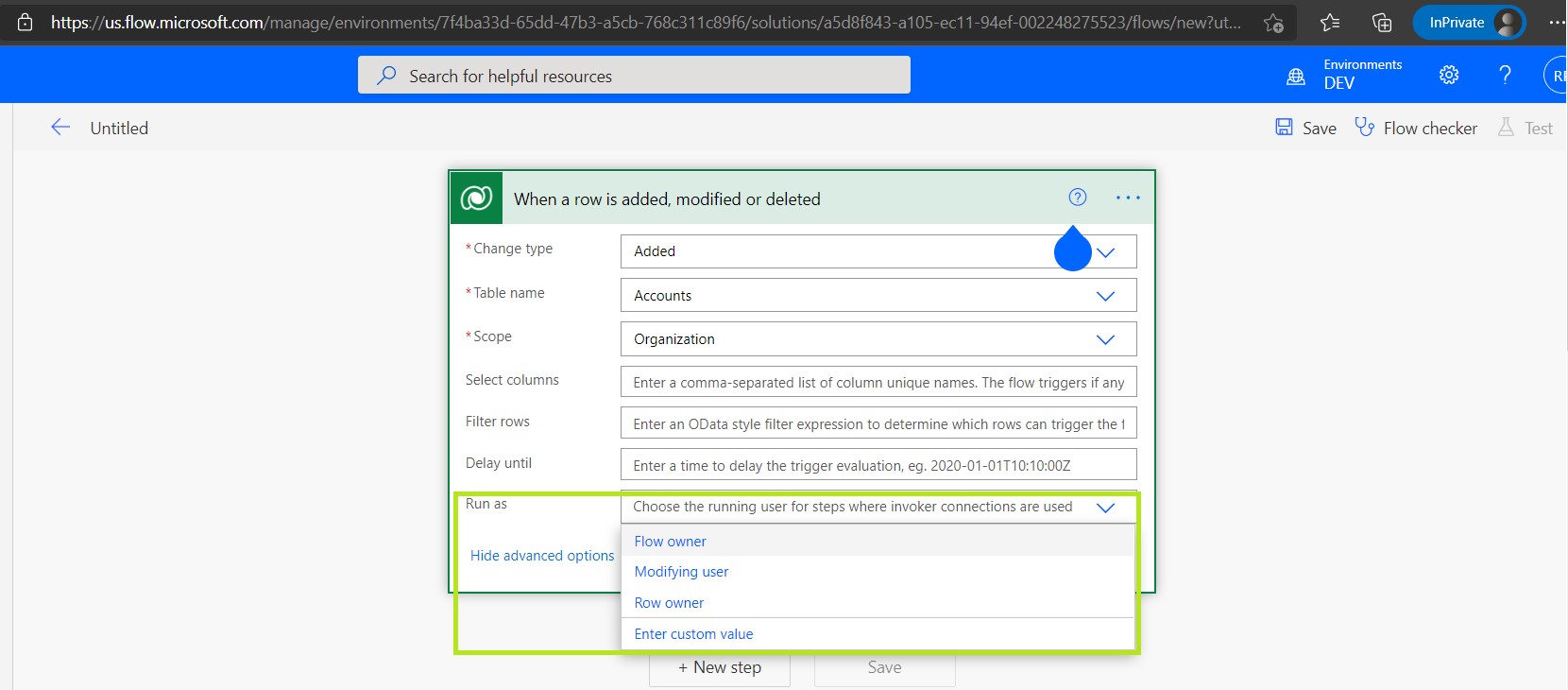This screenshot has height=690, width=1568.
Task: Open browser Collections icon
Action: pos(1382,22)
